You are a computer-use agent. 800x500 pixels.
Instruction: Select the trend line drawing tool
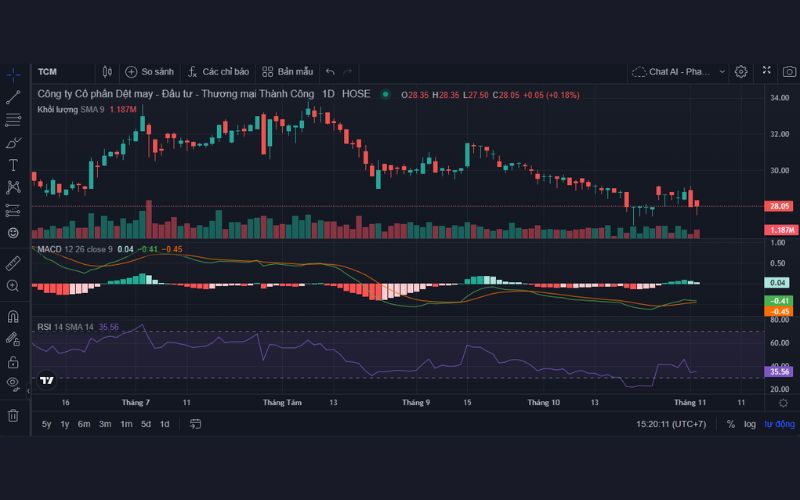[x=13, y=97]
